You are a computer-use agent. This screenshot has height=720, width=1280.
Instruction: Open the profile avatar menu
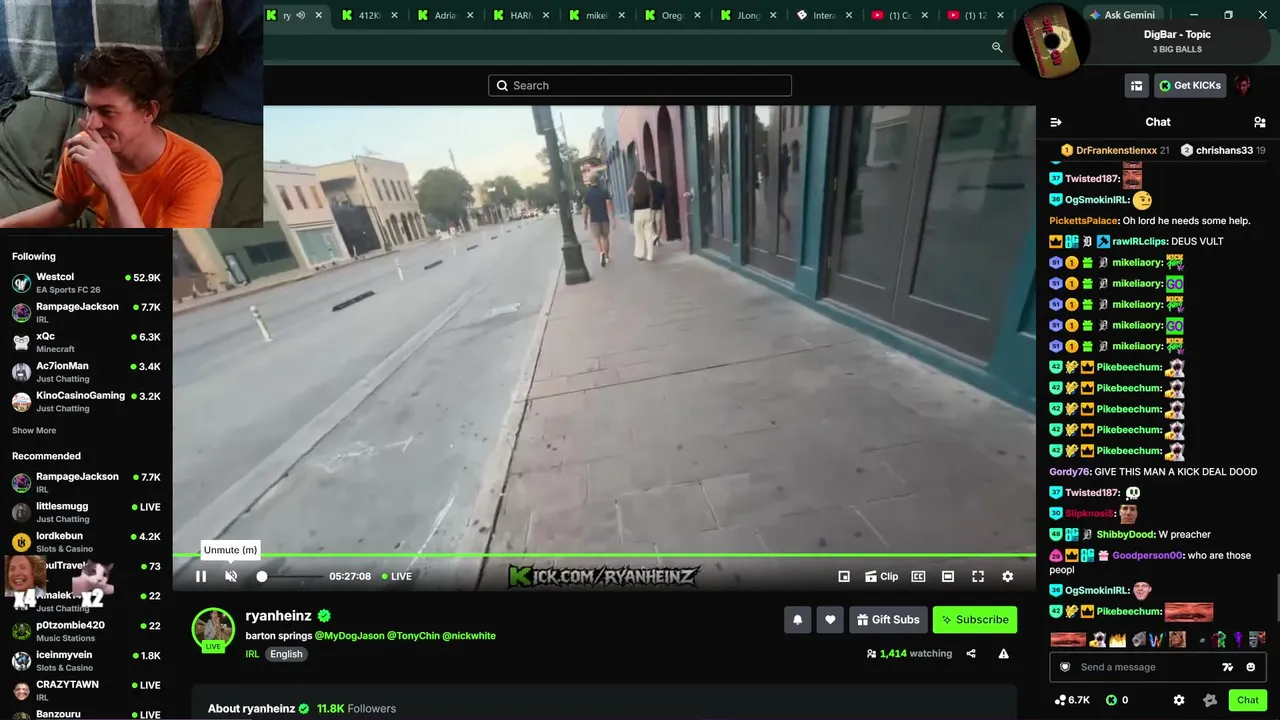pos(1243,86)
